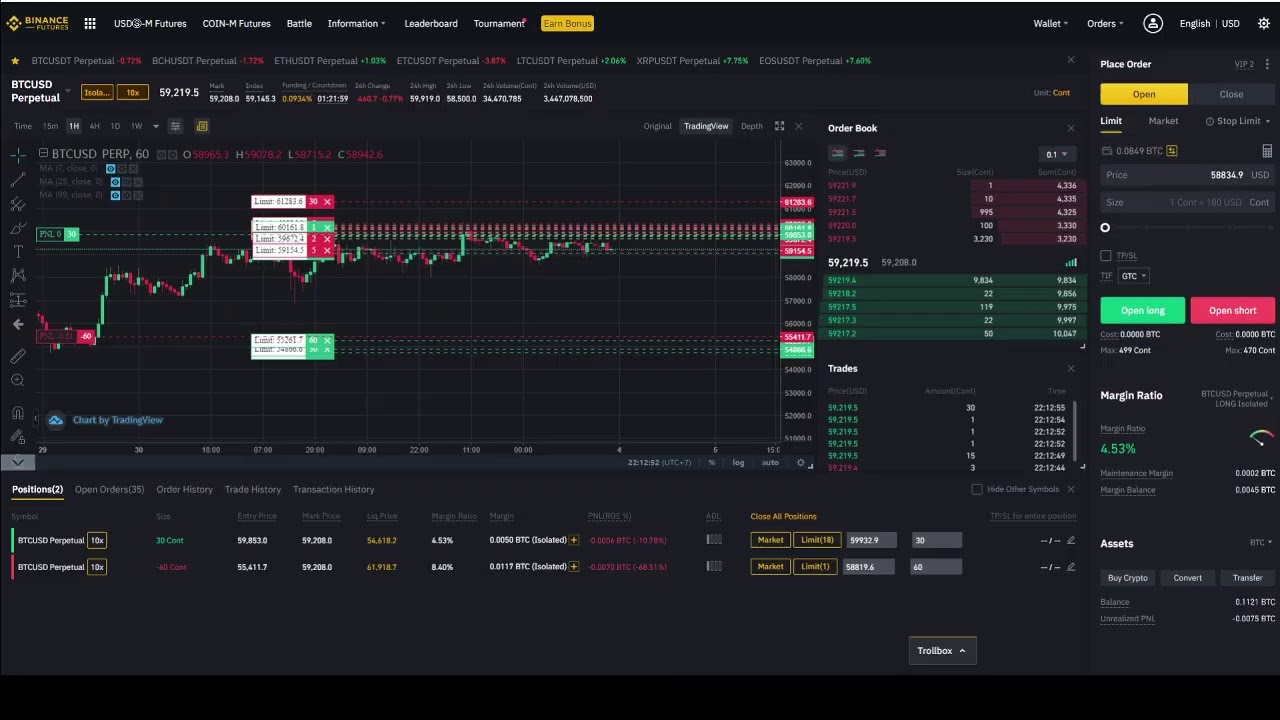Select the pitchfork drawing tool
The width and height of the screenshot is (1280, 720).
tap(18, 204)
